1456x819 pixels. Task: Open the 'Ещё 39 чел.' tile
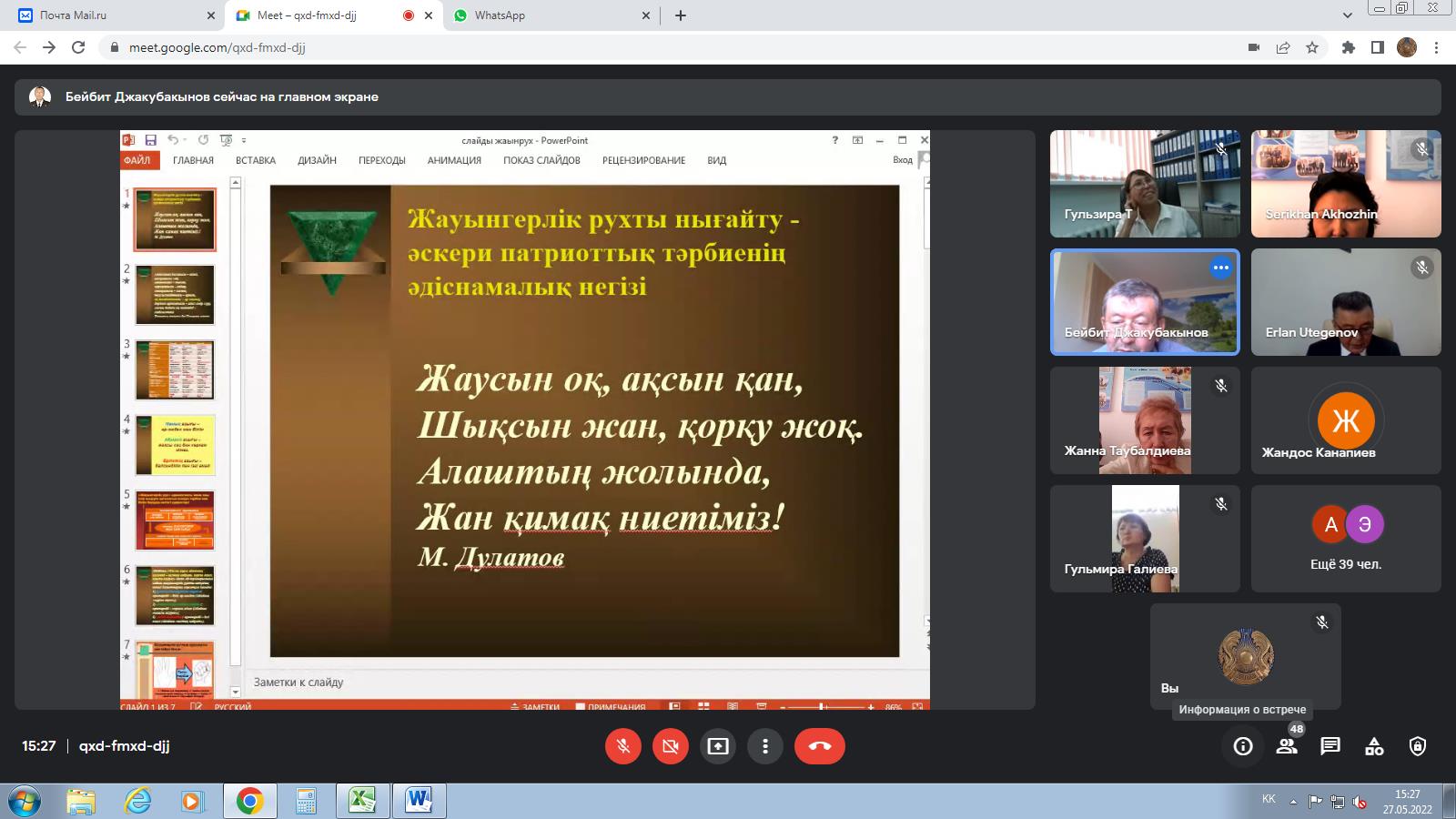coord(1346,540)
